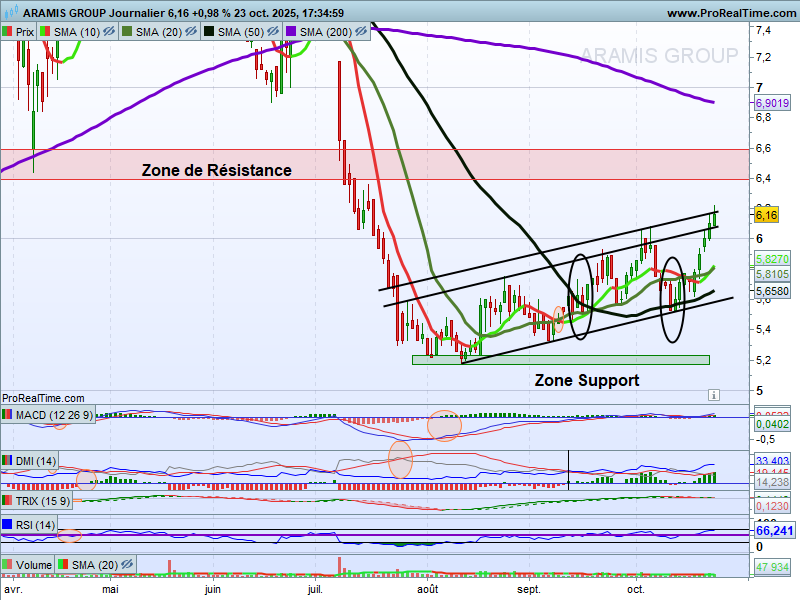Open SMA (50) indicator settings label
The height and width of the screenshot is (600, 800).
point(241,32)
